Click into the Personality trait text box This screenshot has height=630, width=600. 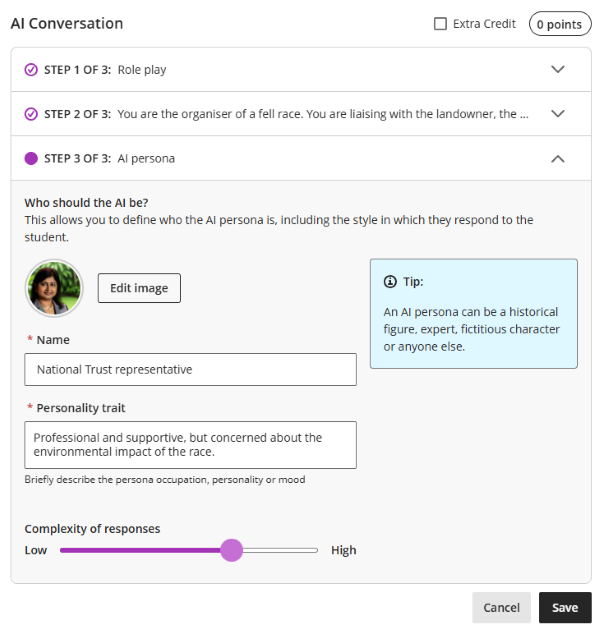click(190, 445)
